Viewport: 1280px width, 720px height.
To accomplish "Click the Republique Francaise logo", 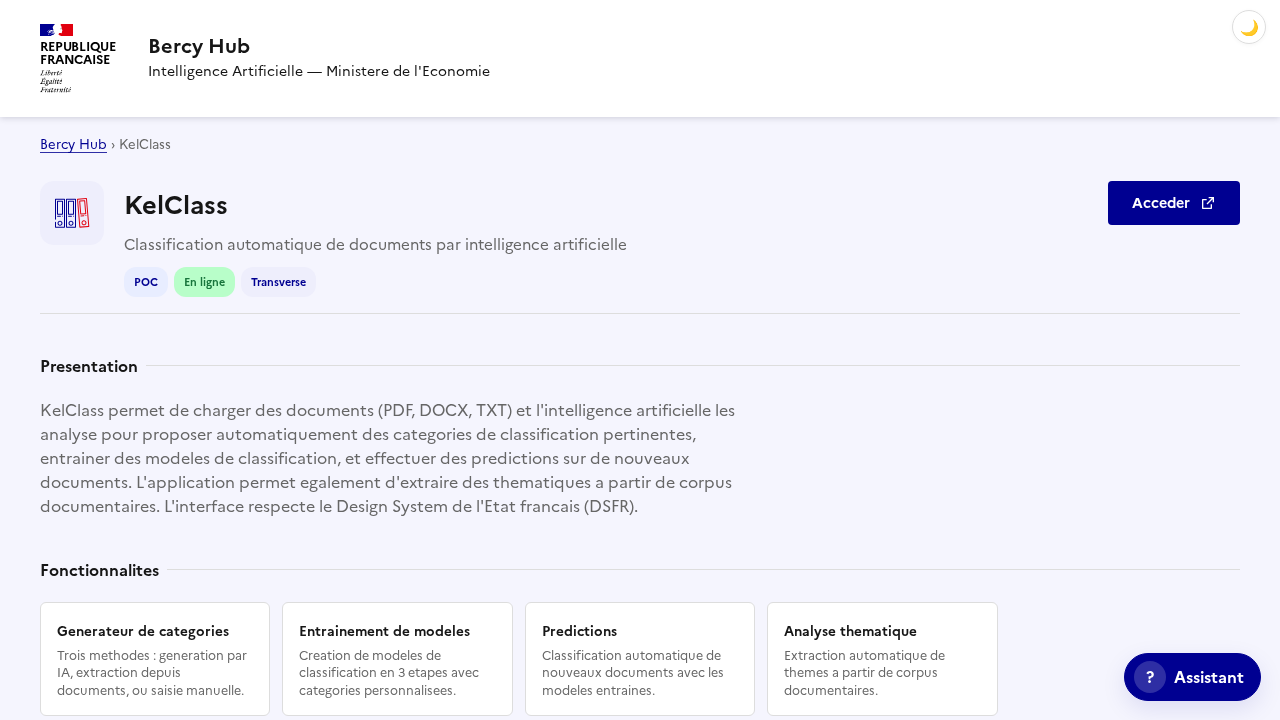I will click(78, 58).
